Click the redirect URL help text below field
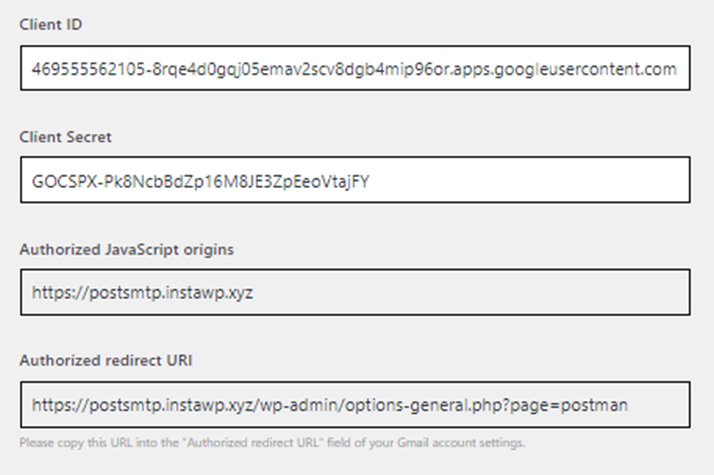The image size is (714, 475). point(272,443)
